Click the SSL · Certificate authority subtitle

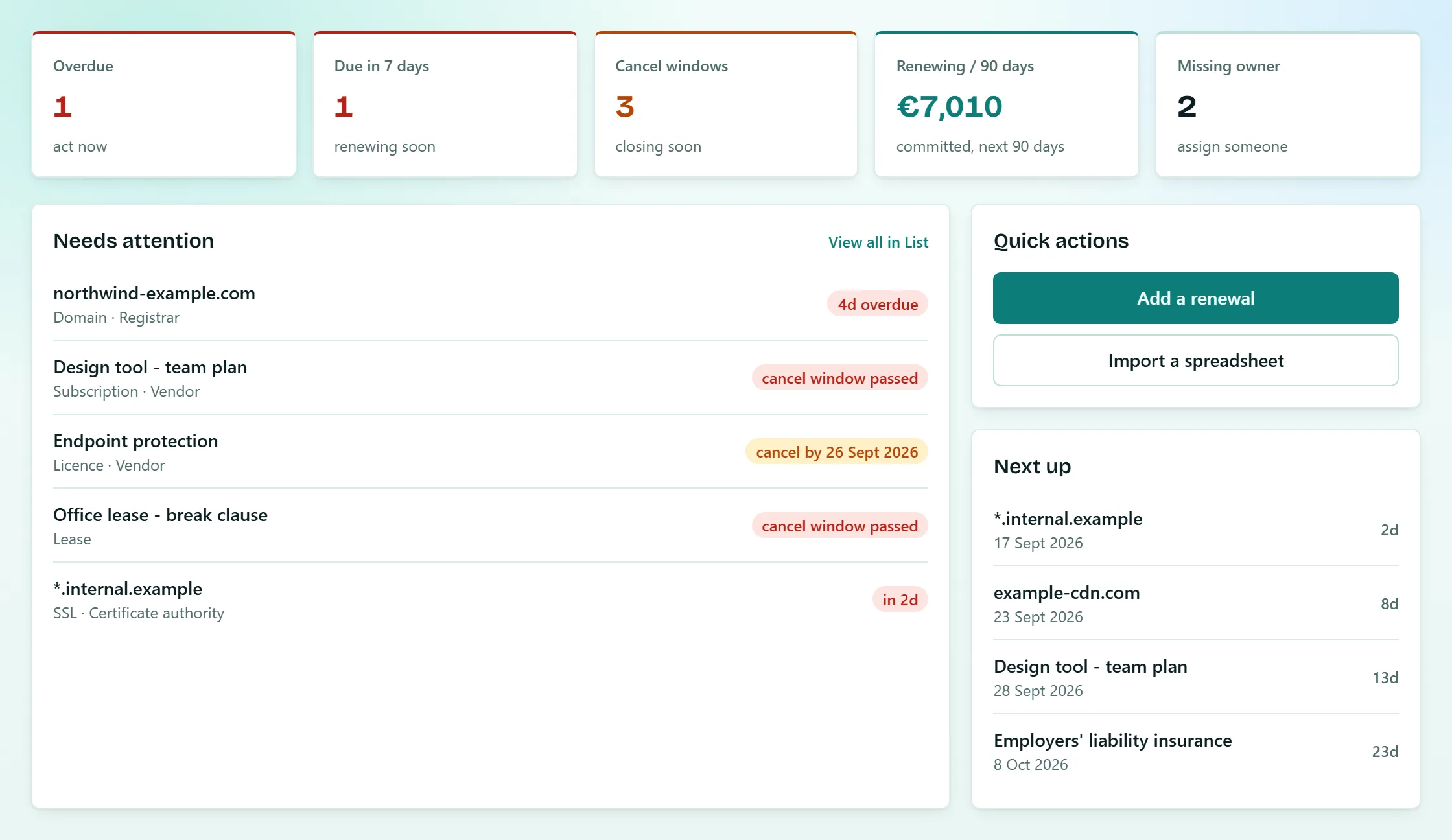click(139, 613)
